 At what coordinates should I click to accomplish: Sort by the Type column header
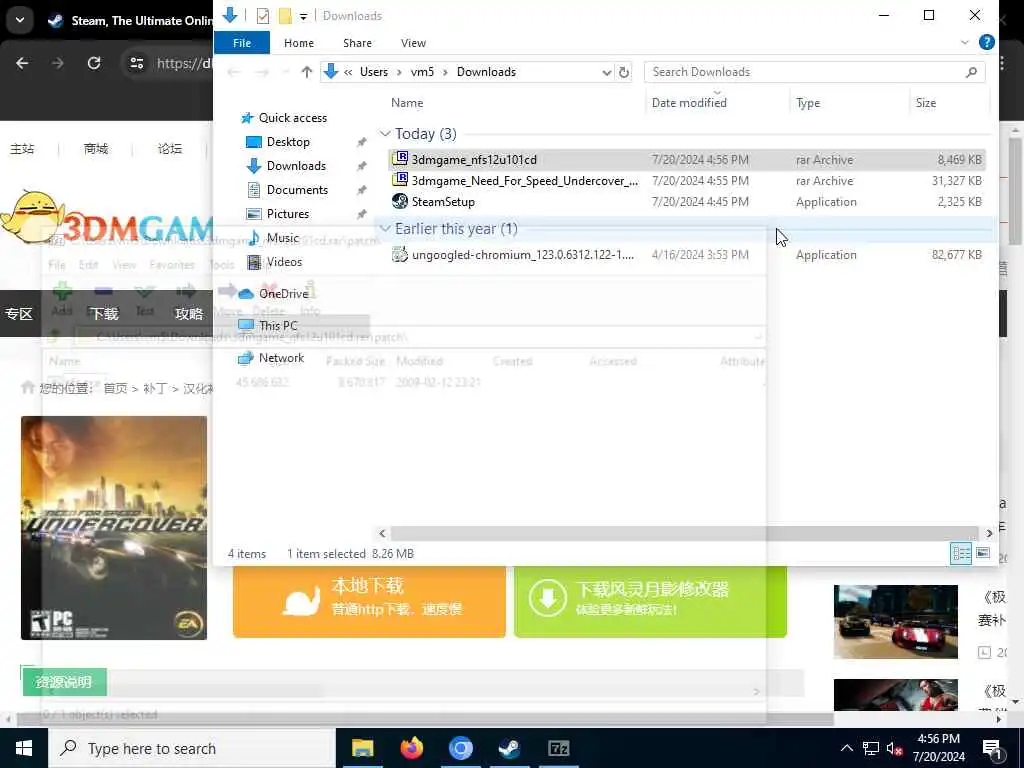(x=808, y=103)
